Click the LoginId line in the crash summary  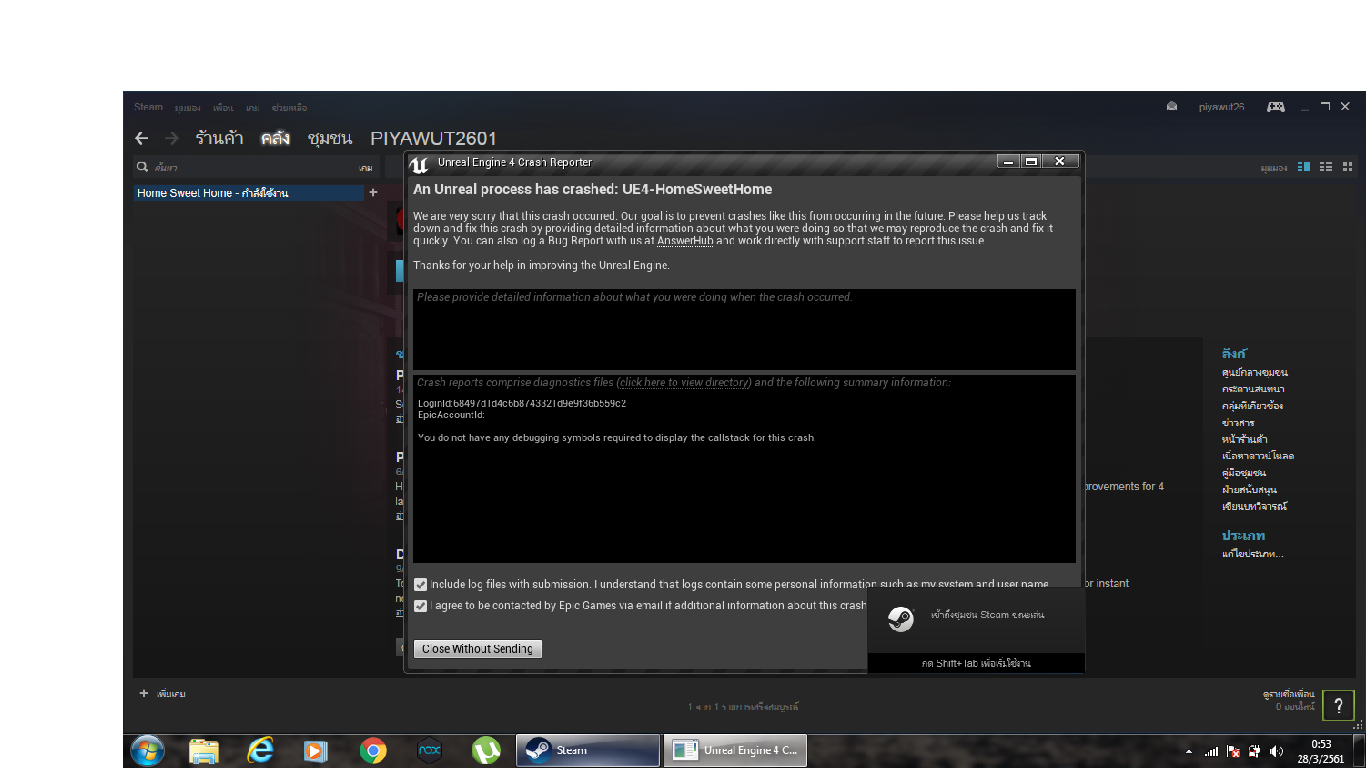click(521, 403)
